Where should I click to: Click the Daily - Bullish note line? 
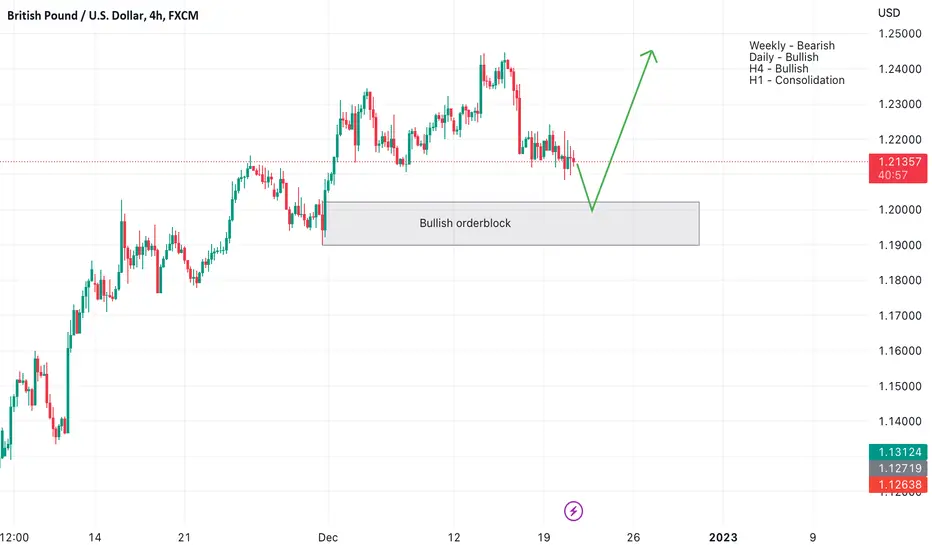[x=783, y=57]
